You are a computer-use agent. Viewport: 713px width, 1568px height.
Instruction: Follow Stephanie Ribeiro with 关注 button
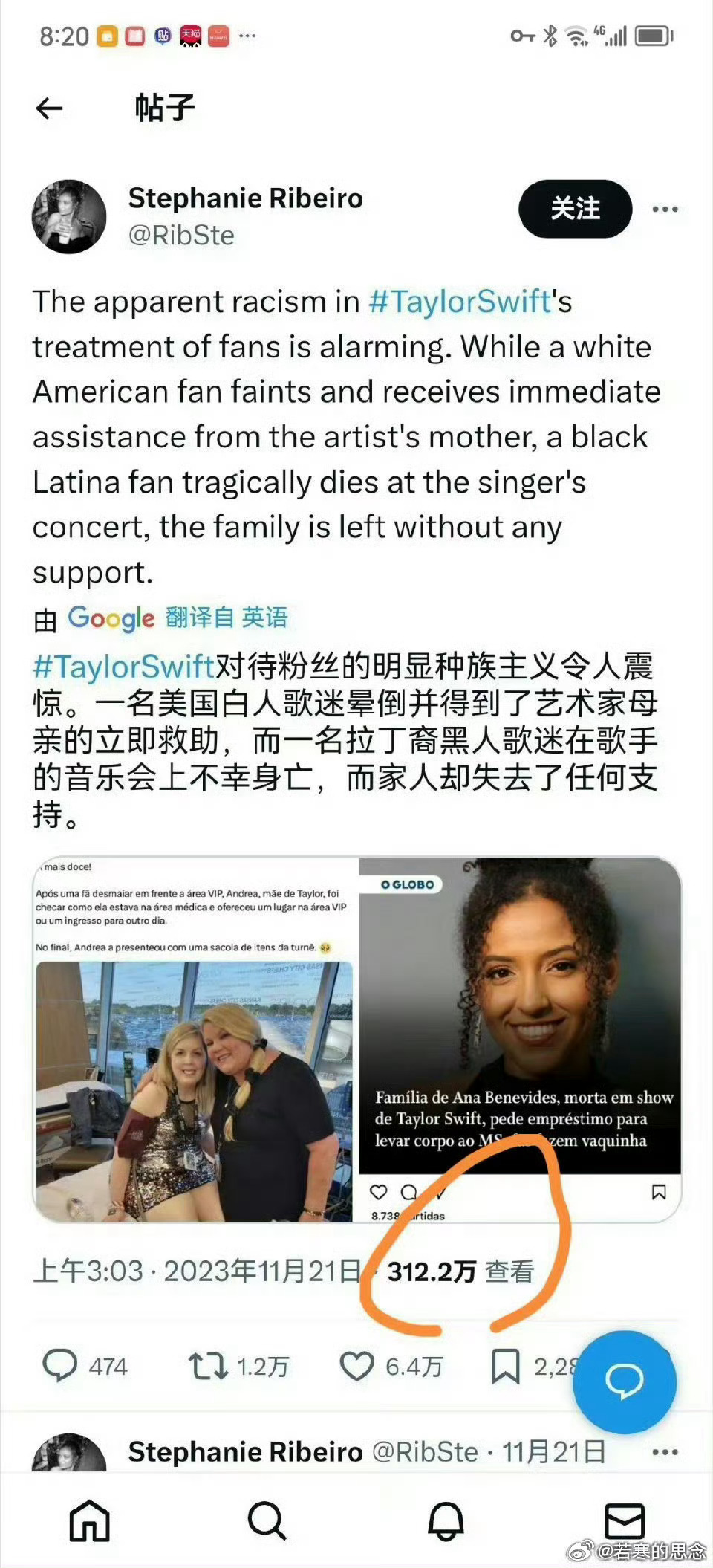click(575, 209)
